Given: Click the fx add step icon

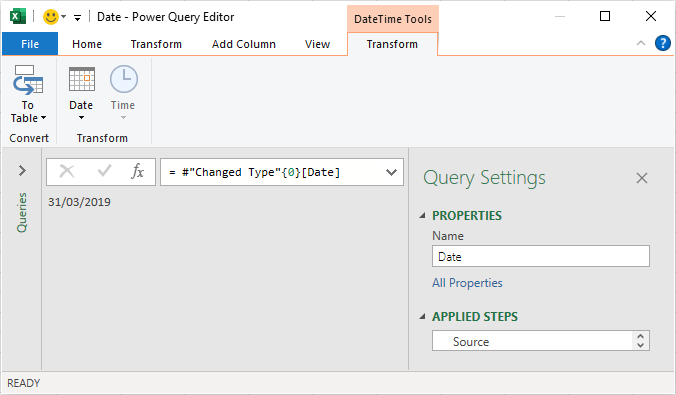Looking at the screenshot, I should tap(138, 171).
